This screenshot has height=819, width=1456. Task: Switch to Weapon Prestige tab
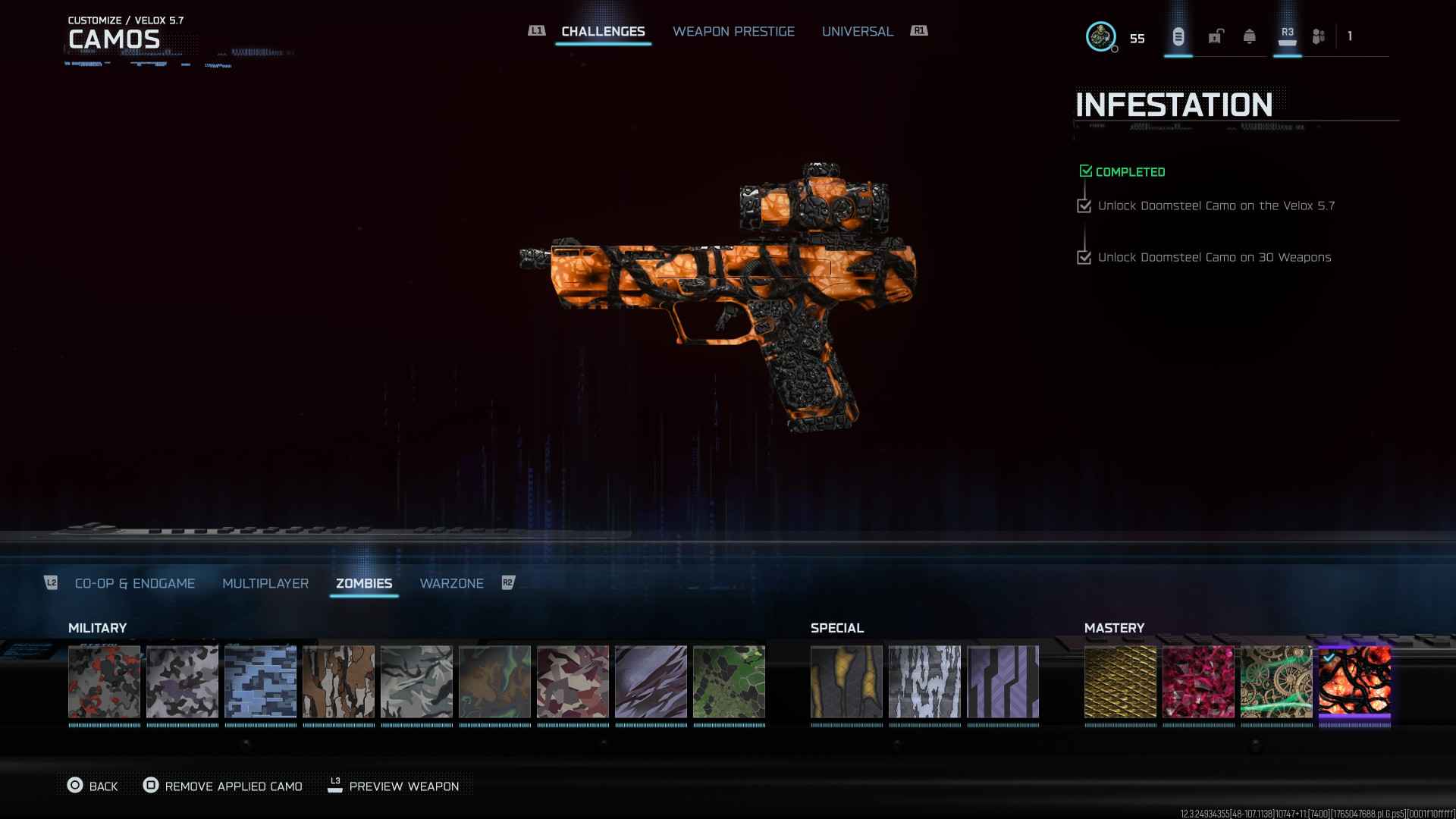(733, 31)
